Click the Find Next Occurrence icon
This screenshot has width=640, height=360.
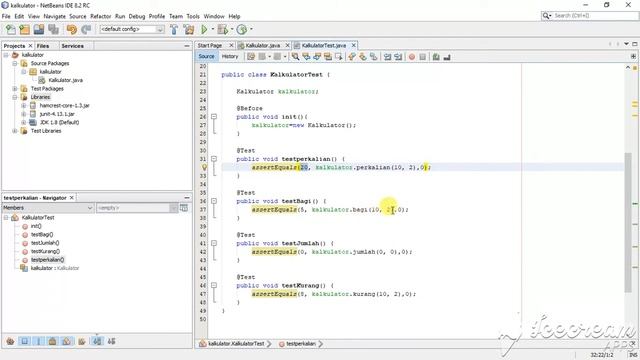pos(317,57)
